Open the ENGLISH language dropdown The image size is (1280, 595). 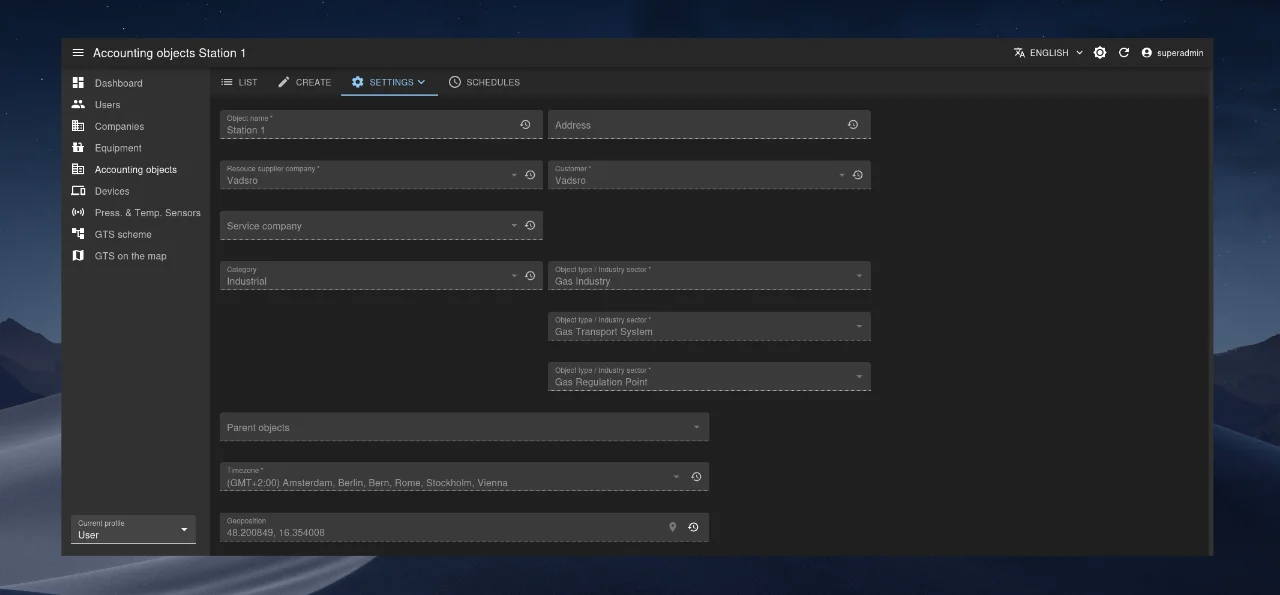(1048, 53)
